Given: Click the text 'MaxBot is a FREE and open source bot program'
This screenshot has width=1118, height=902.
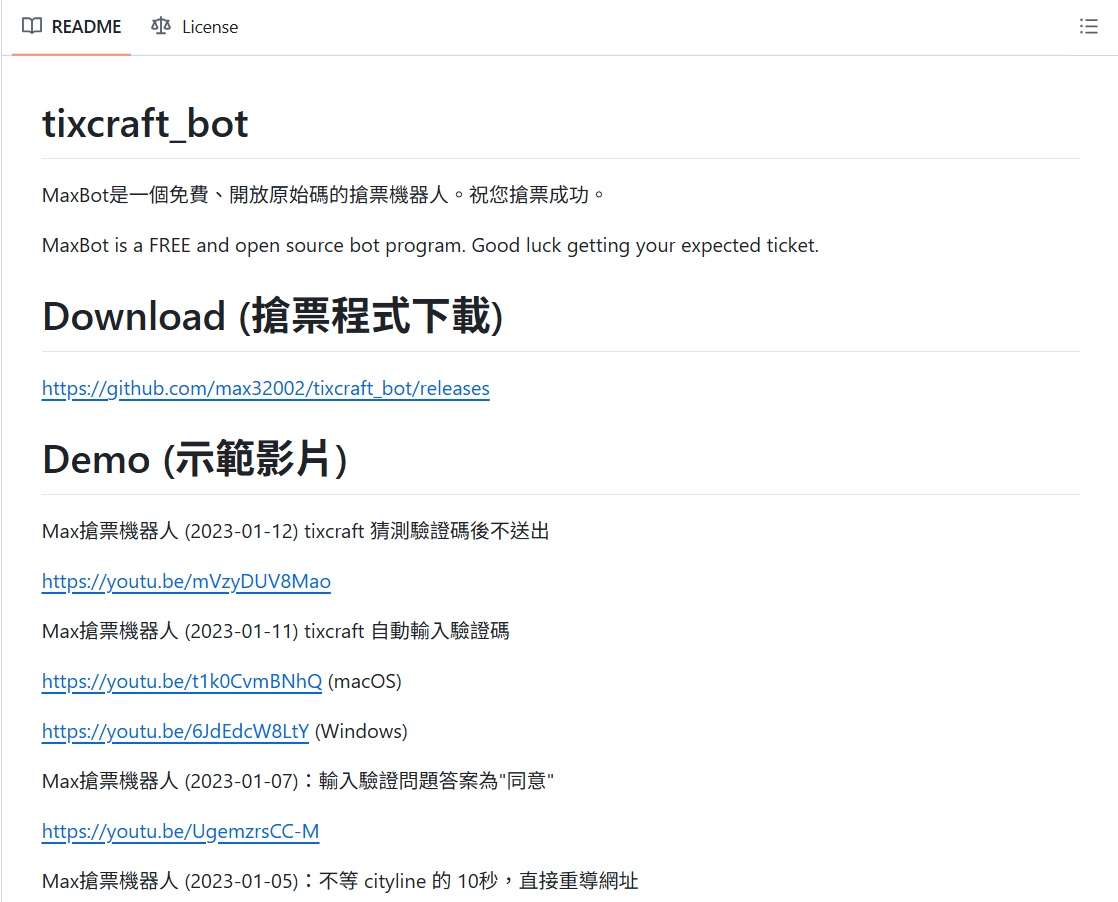Looking at the screenshot, I should coord(254,245).
